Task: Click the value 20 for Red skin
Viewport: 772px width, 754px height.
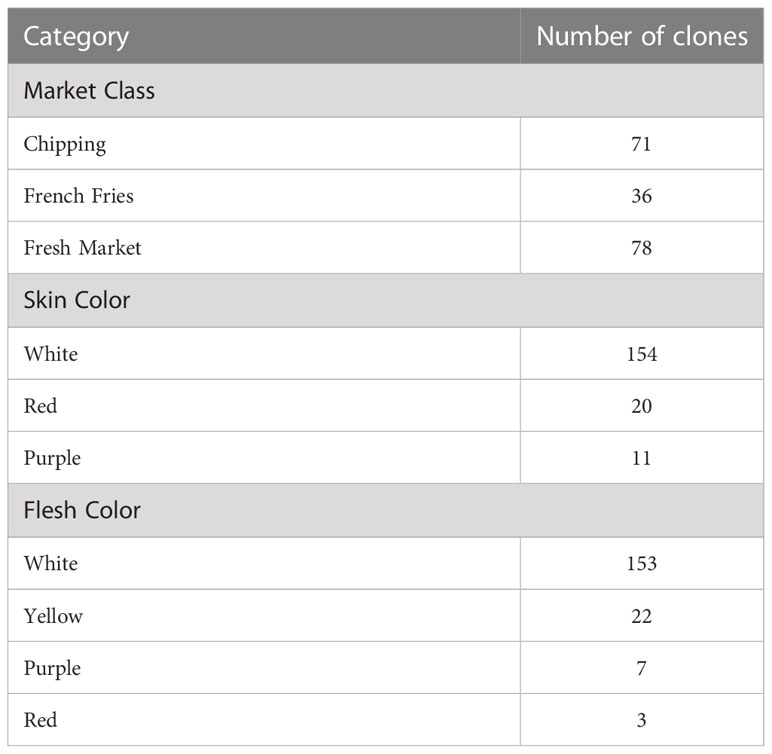Action: pos(642,406)
